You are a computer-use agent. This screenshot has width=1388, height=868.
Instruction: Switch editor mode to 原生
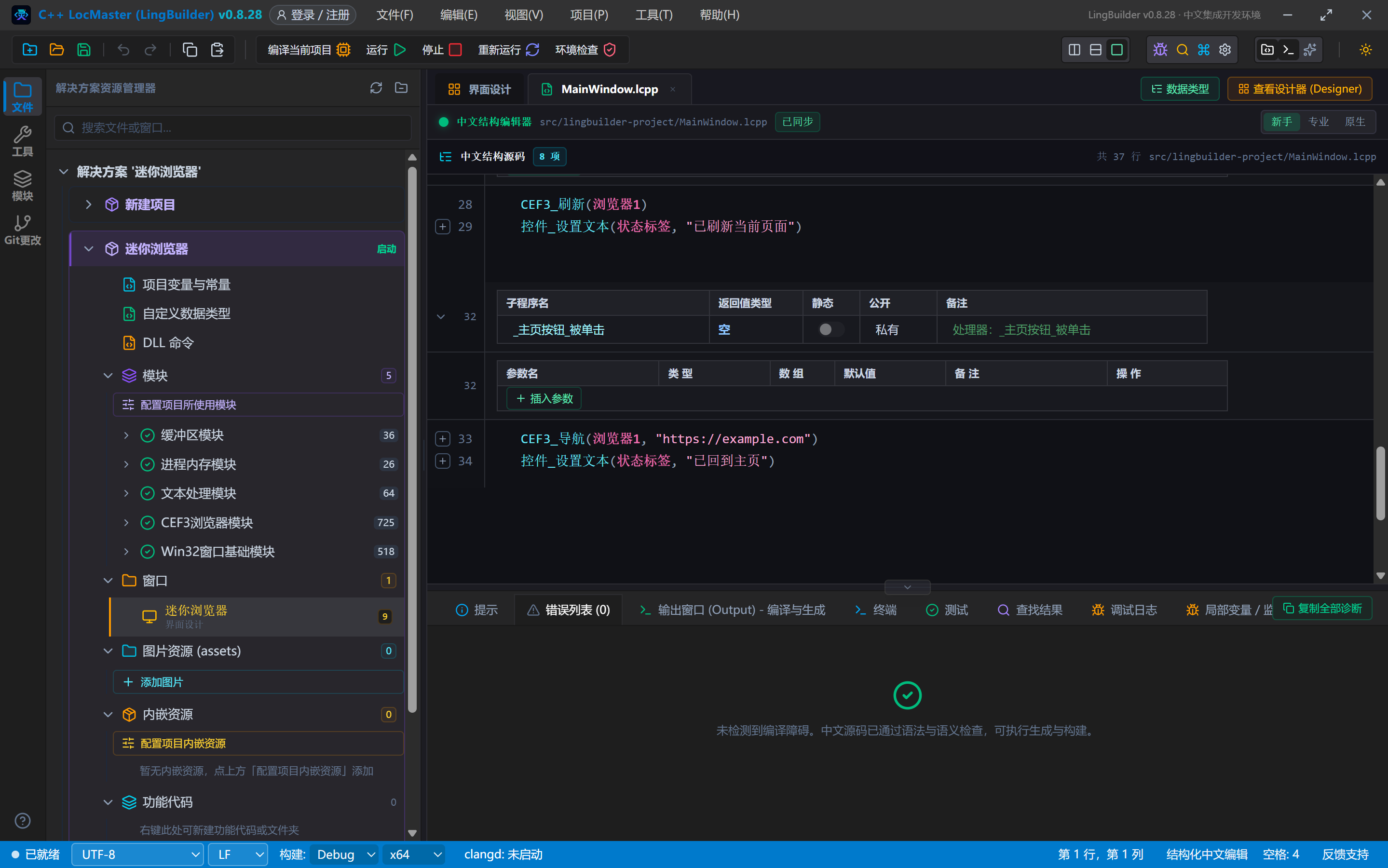pos(1355,122)
